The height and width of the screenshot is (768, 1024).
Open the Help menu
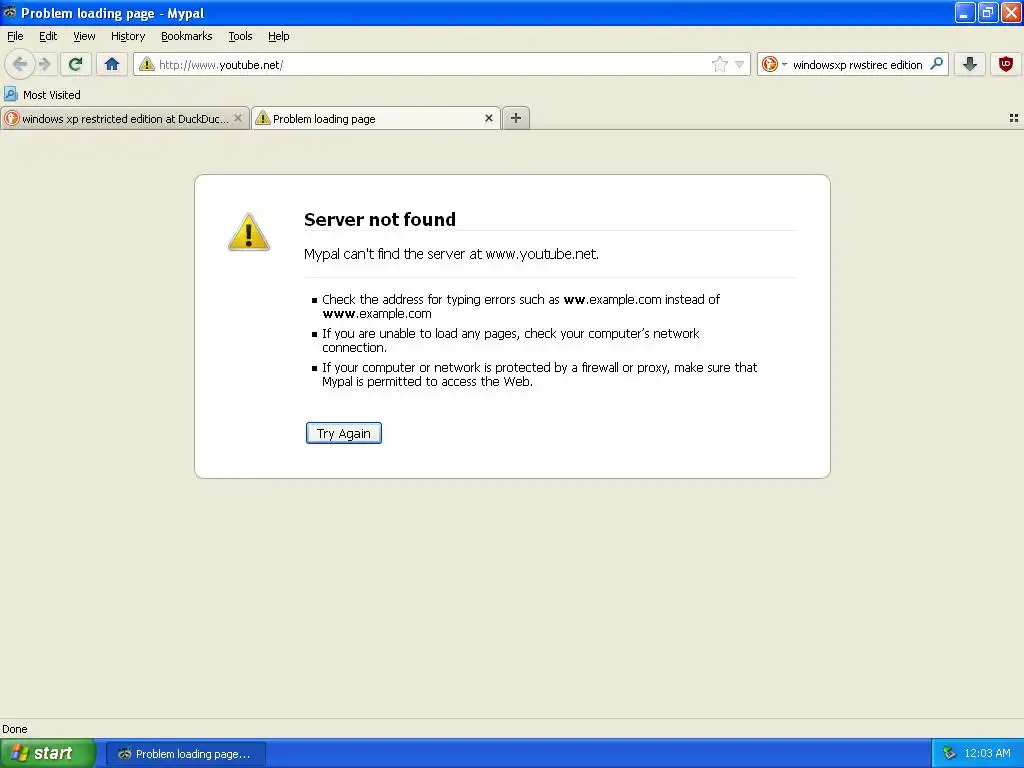coord(279,37)
